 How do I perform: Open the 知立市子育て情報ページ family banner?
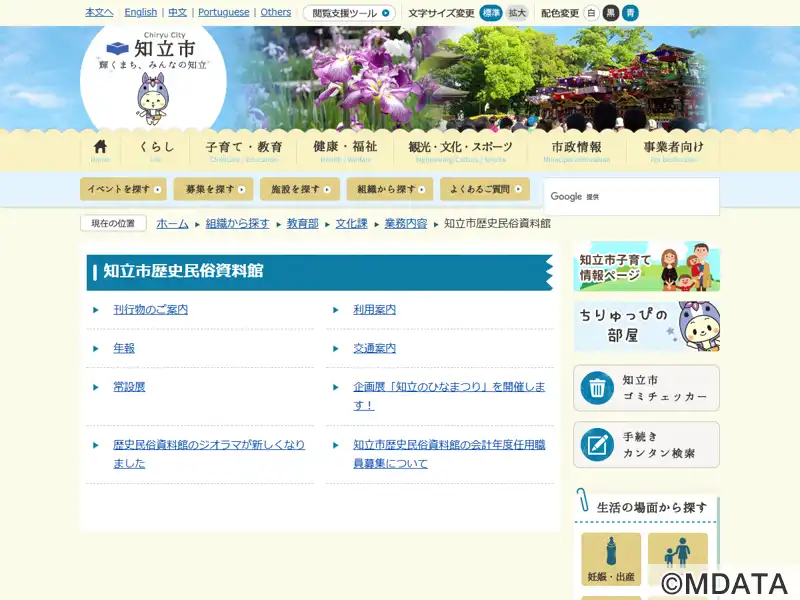pyautogui.click(x=646, y=267)
